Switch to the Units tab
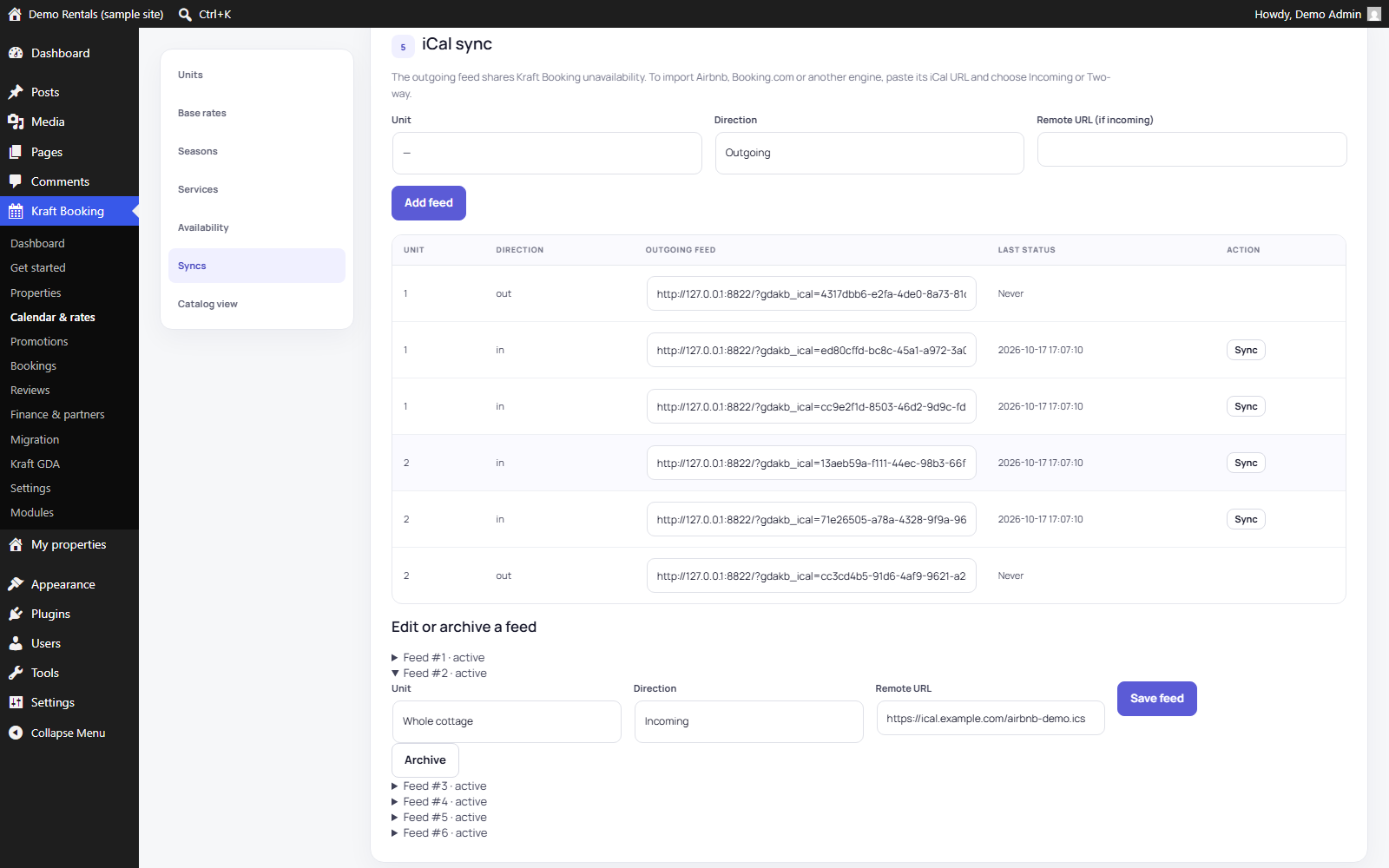 257,75
